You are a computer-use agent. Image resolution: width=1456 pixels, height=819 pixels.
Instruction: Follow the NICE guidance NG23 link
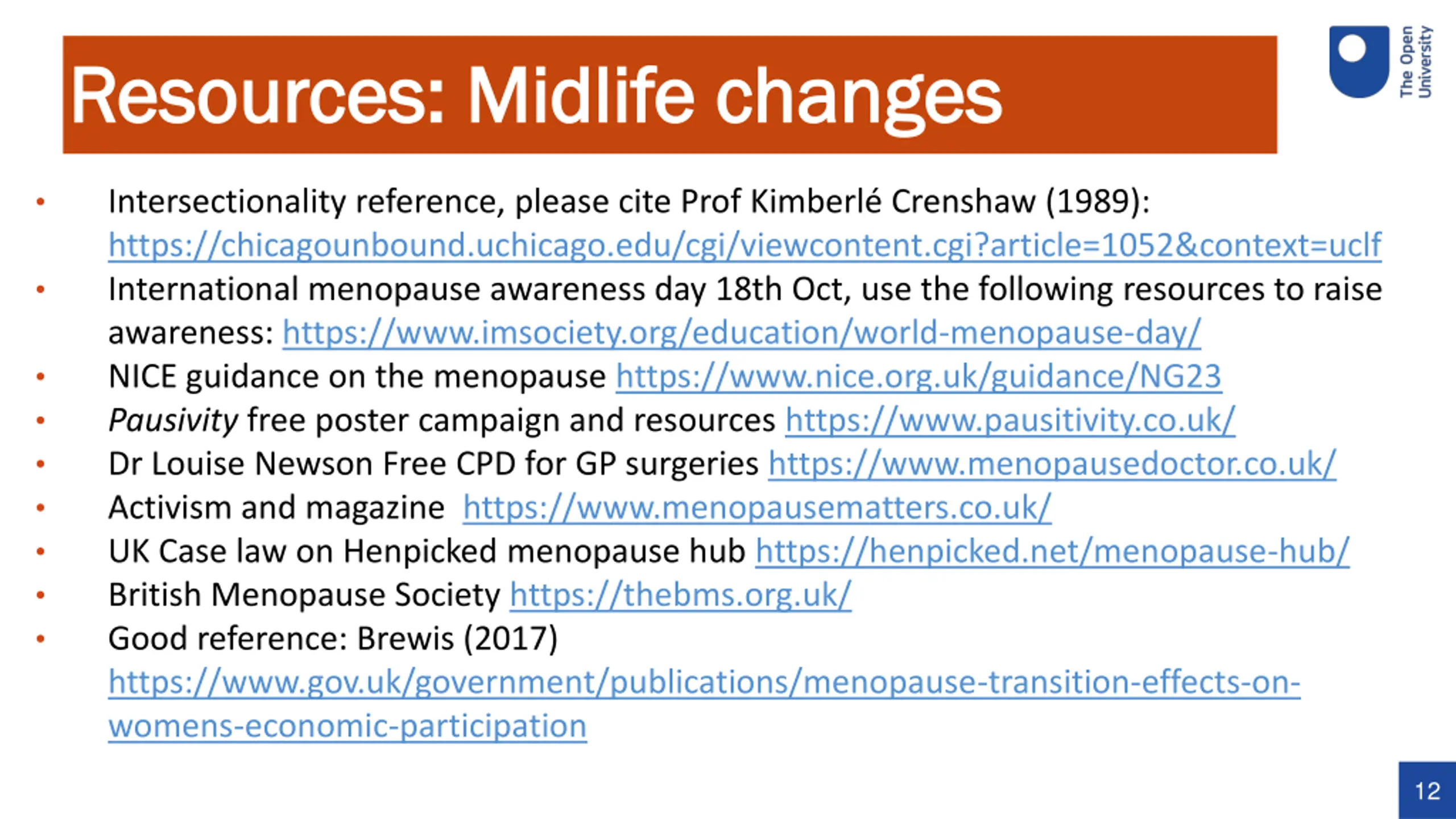[919, 377]
